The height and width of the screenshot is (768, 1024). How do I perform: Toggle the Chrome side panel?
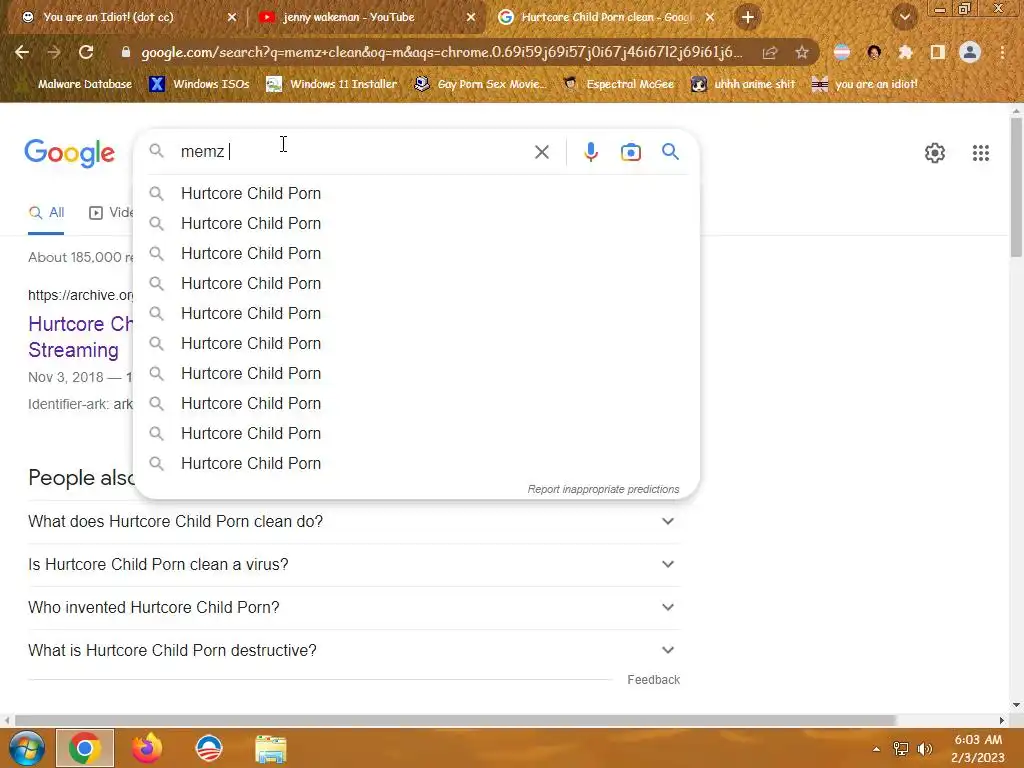[937, 52]
